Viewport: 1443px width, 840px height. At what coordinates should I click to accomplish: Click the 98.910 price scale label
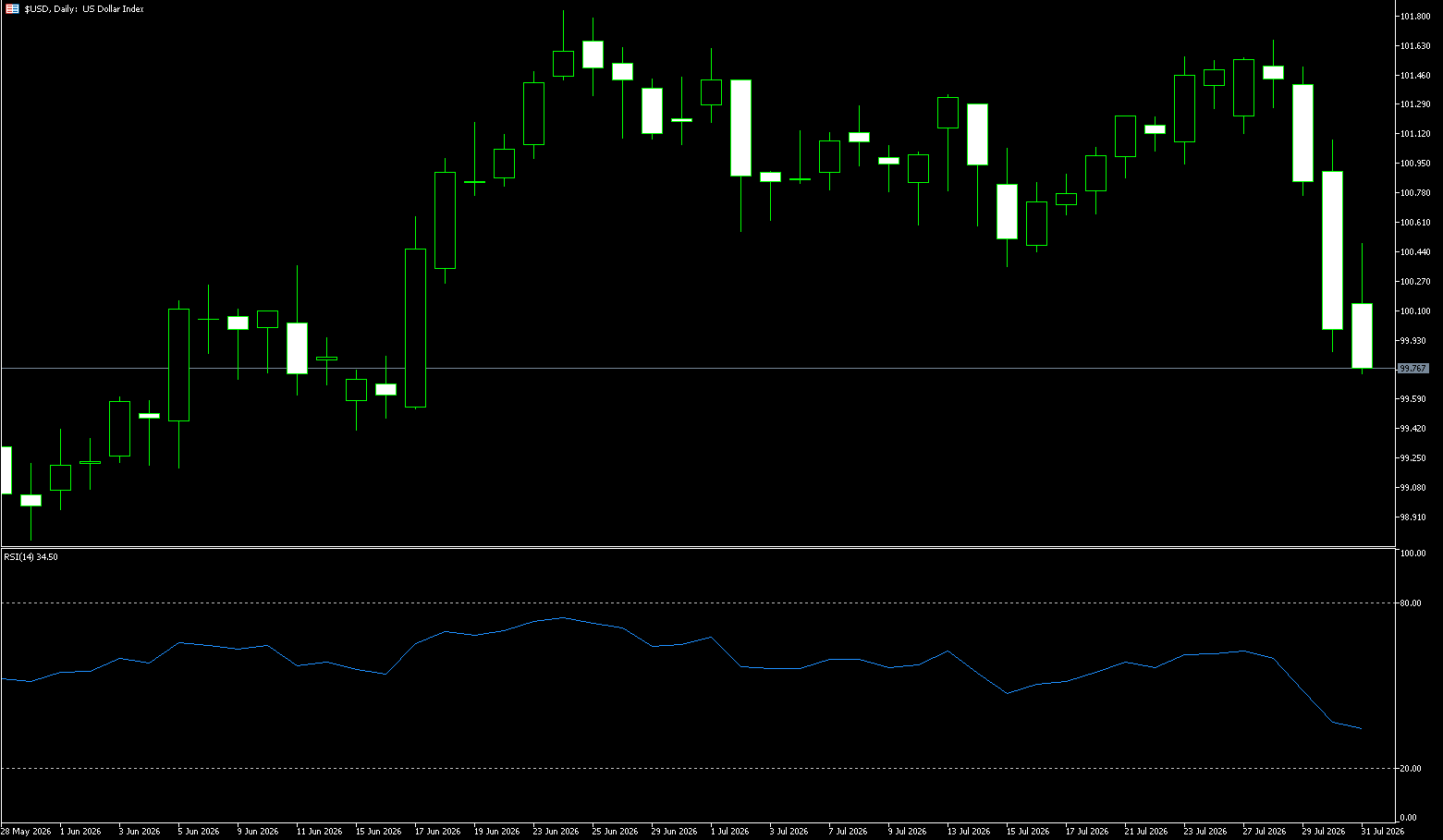1415,517
